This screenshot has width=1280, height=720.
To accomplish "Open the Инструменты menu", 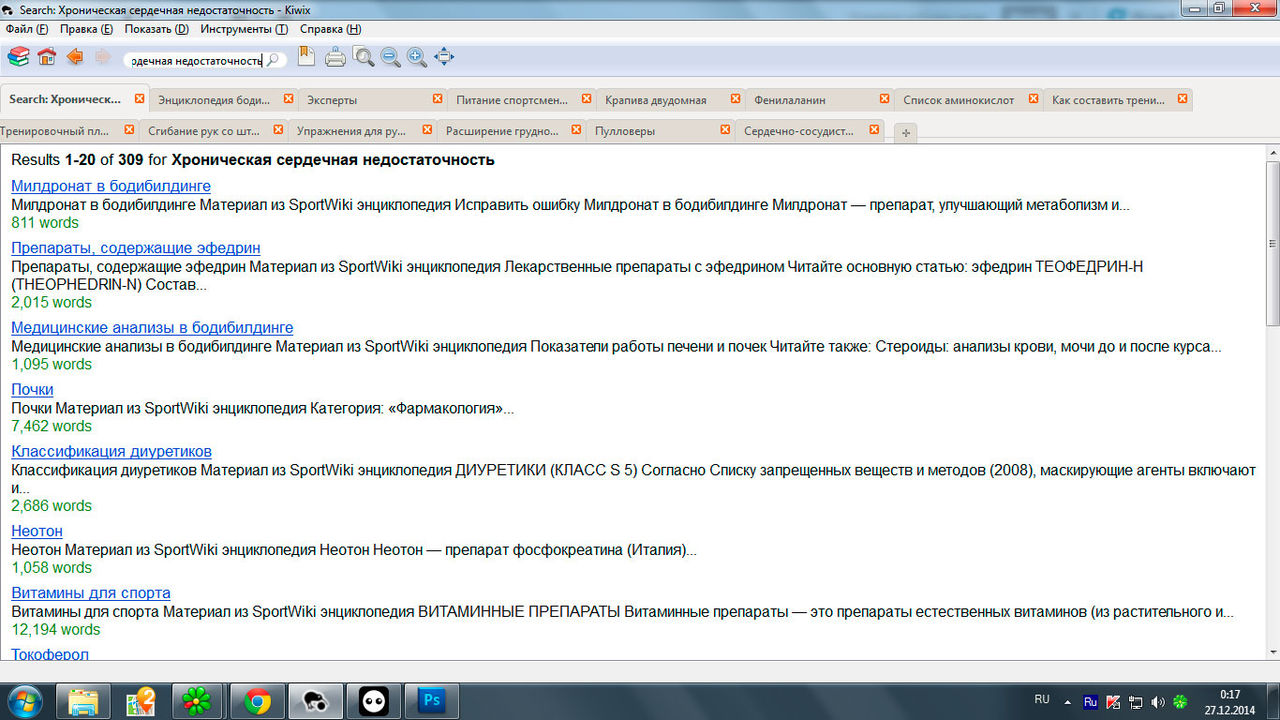I will (x=243, y=29).
